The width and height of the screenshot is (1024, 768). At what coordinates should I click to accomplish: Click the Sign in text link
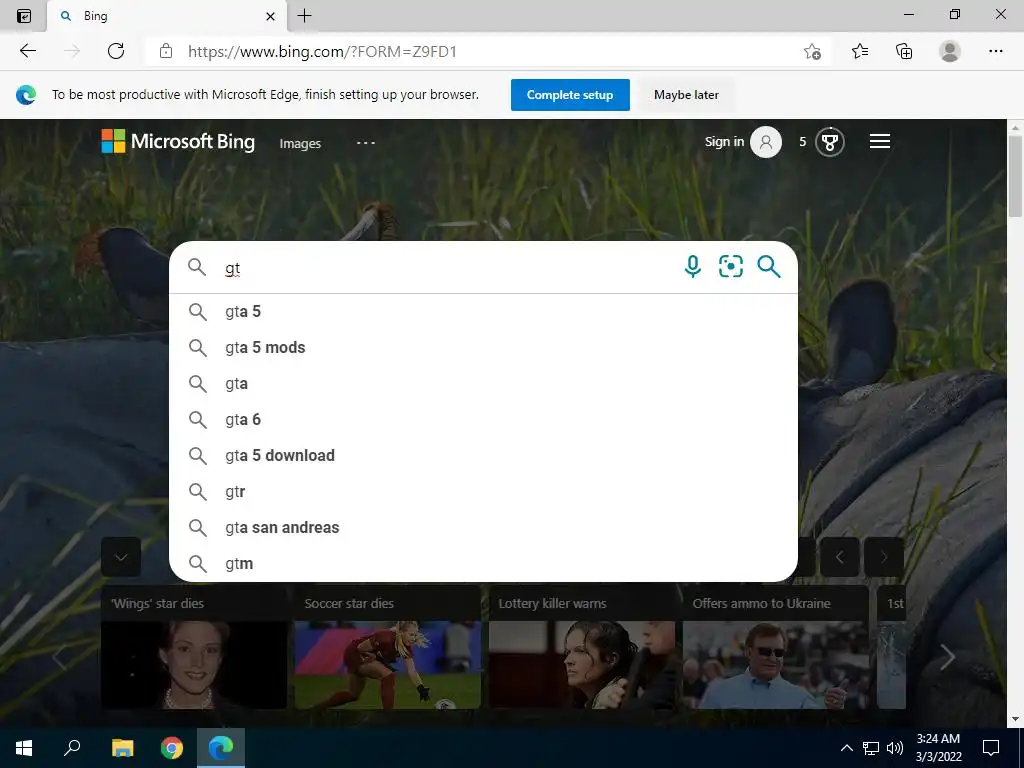pyautogui.click(x=724, y=142)
